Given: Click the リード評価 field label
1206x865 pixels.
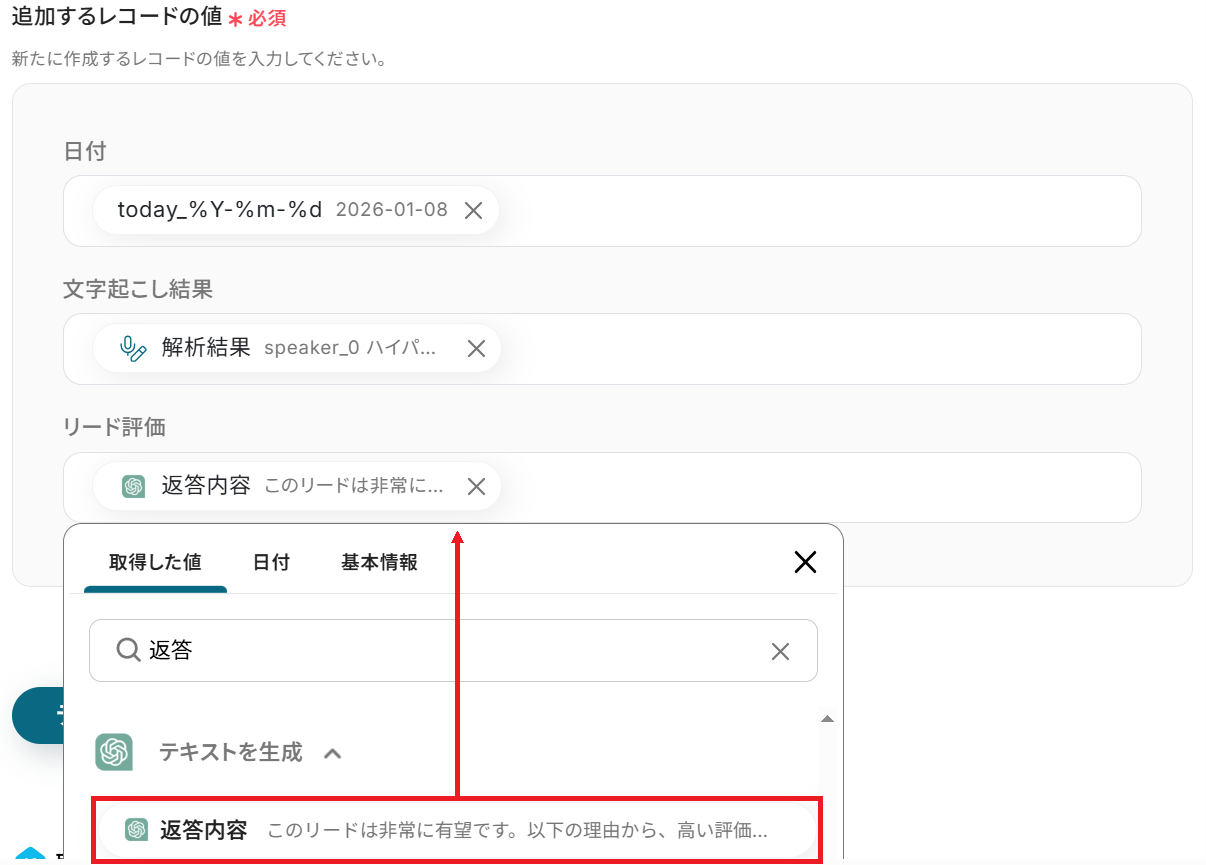Looking at the screenshot, I should pyautogui.click(x=114, y=427).
